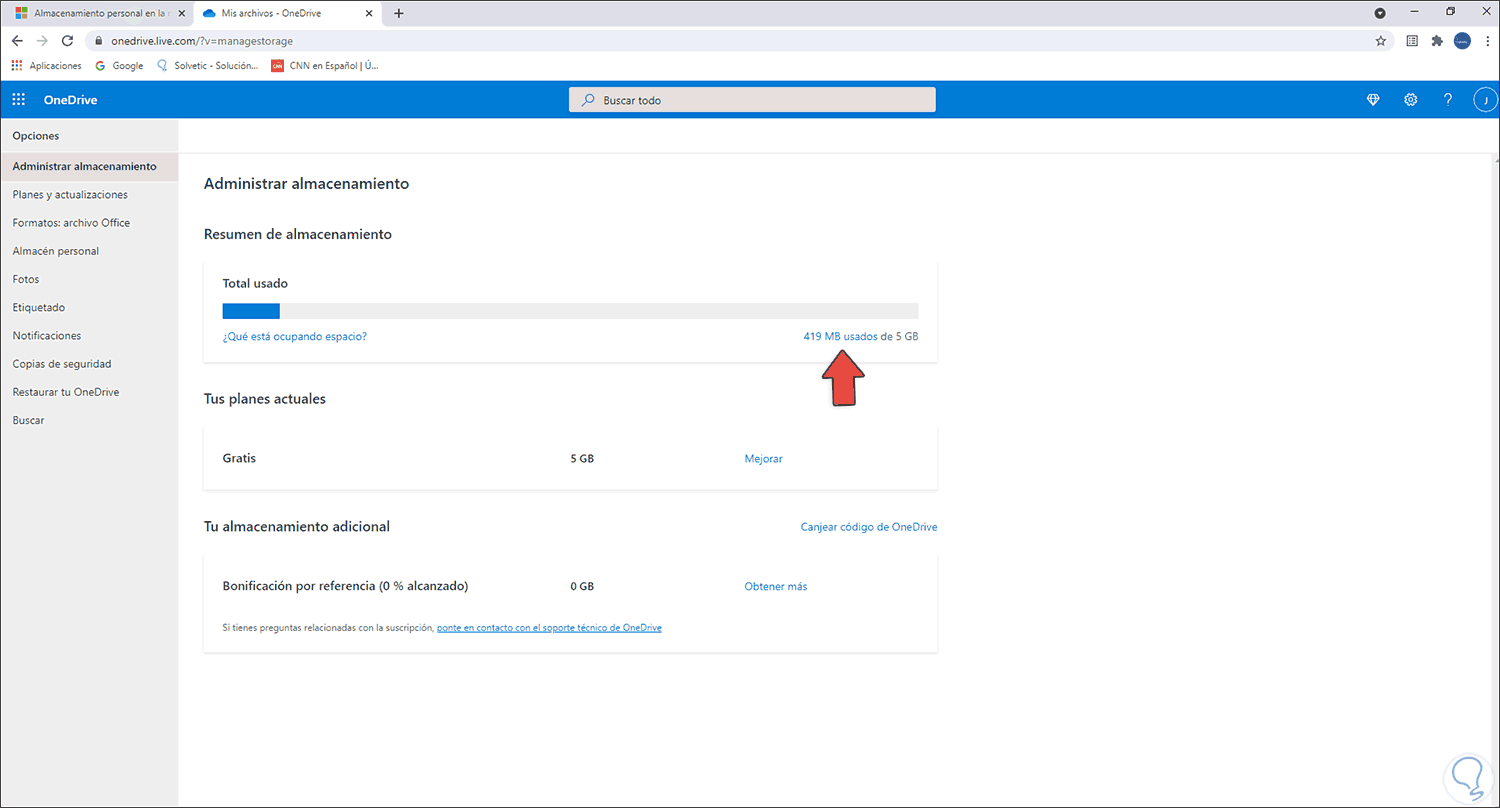Focus the Buscar todo search box
Viewport: 1500px width, 808px height.
pyautogui.click(x=752, y=100)
